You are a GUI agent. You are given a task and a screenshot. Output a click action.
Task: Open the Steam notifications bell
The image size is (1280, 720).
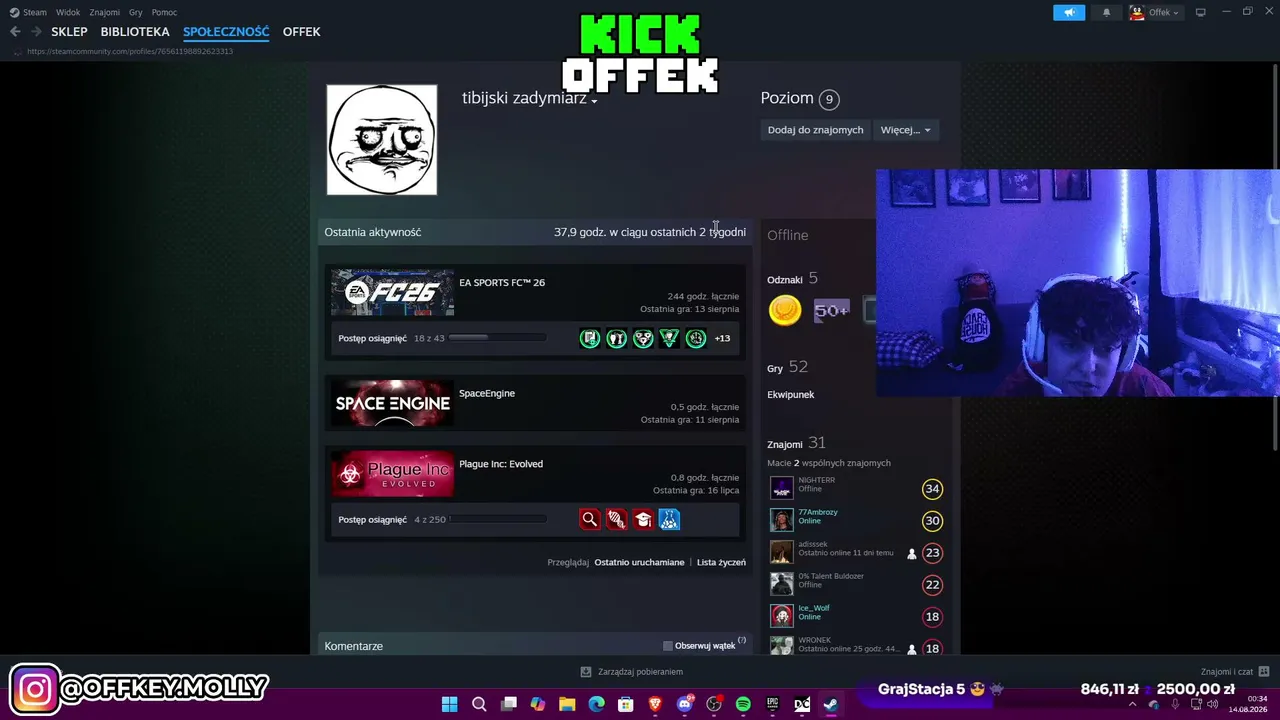pyautogui.click(x=1106, y=13)
